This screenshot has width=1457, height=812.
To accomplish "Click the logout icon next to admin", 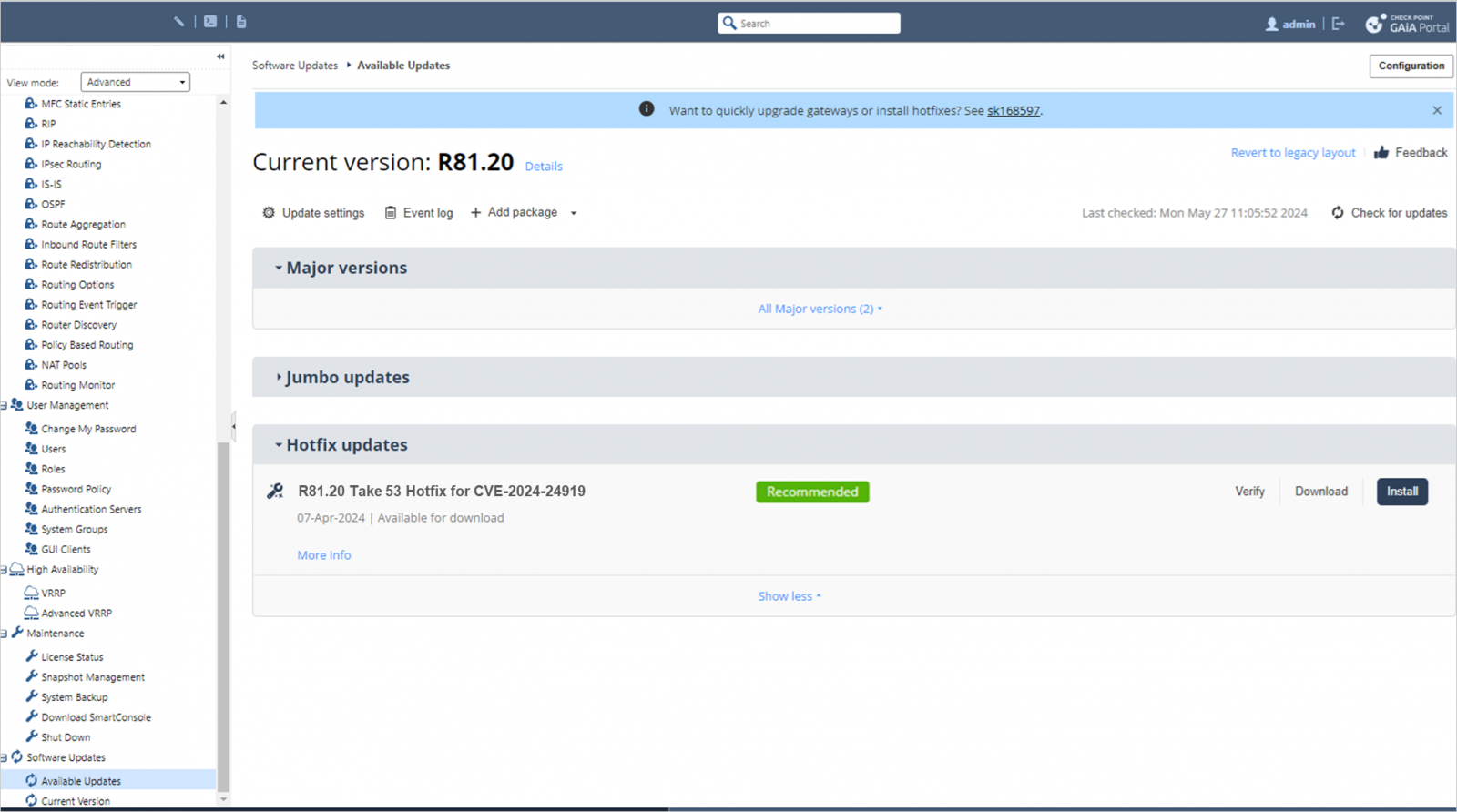I will 1338,24.
